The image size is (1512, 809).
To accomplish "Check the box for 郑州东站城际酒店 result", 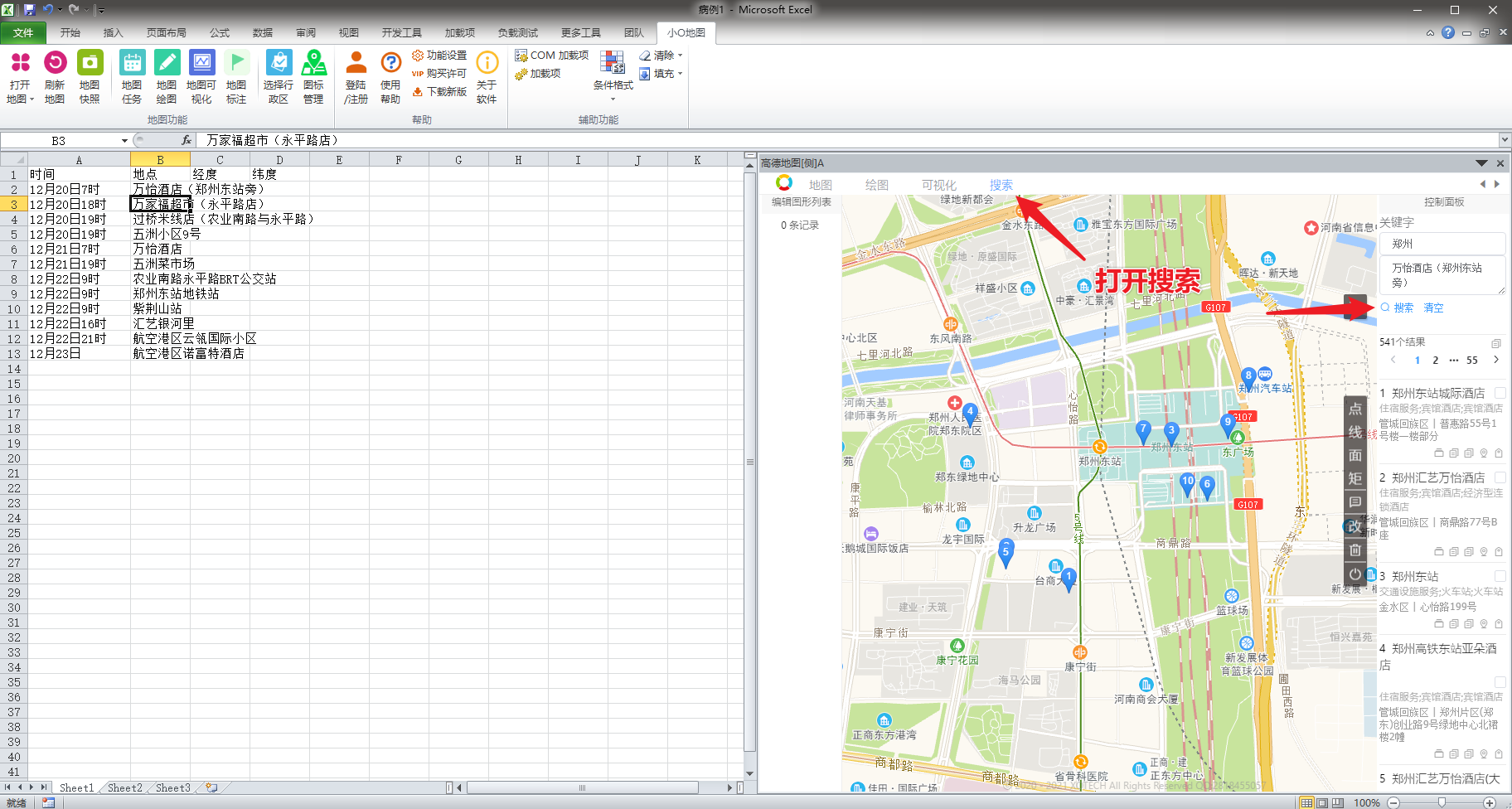I will point(1500,393).
